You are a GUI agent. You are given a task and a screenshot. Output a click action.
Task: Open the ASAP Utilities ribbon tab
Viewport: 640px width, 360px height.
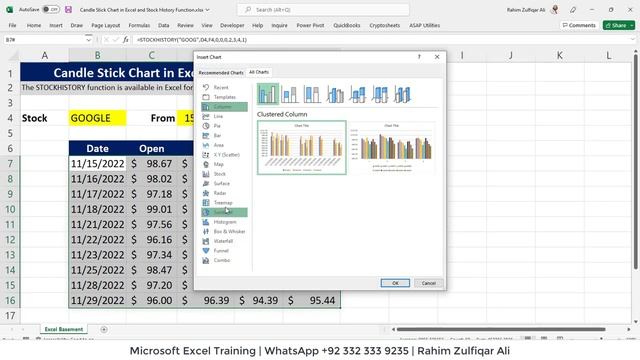(x=424, y=25)
